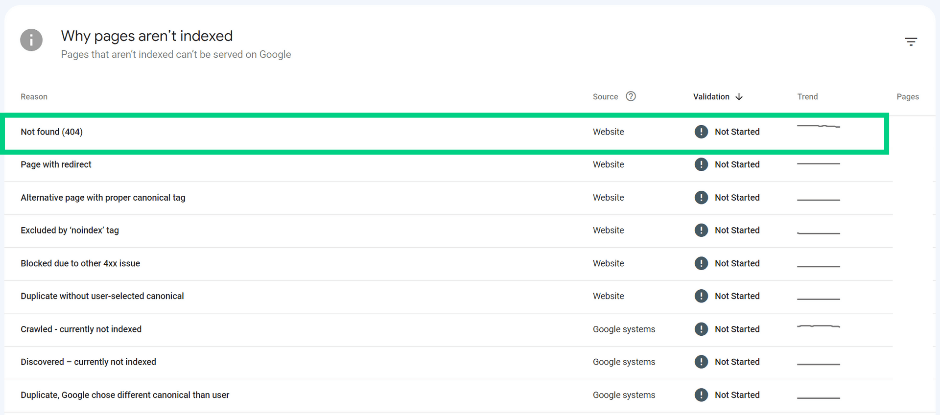
Task: Click Crawled currently not indexed status icon
Action: (701, 329)
